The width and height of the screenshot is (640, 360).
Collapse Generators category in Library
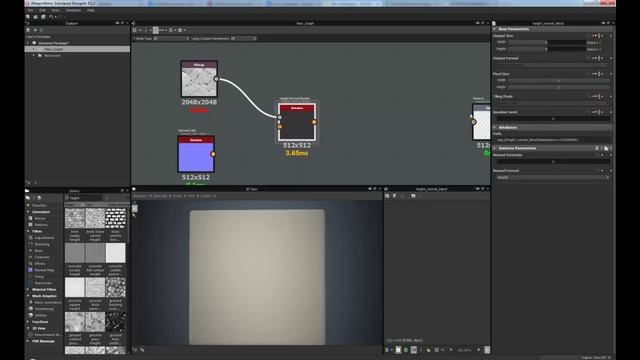28,212
